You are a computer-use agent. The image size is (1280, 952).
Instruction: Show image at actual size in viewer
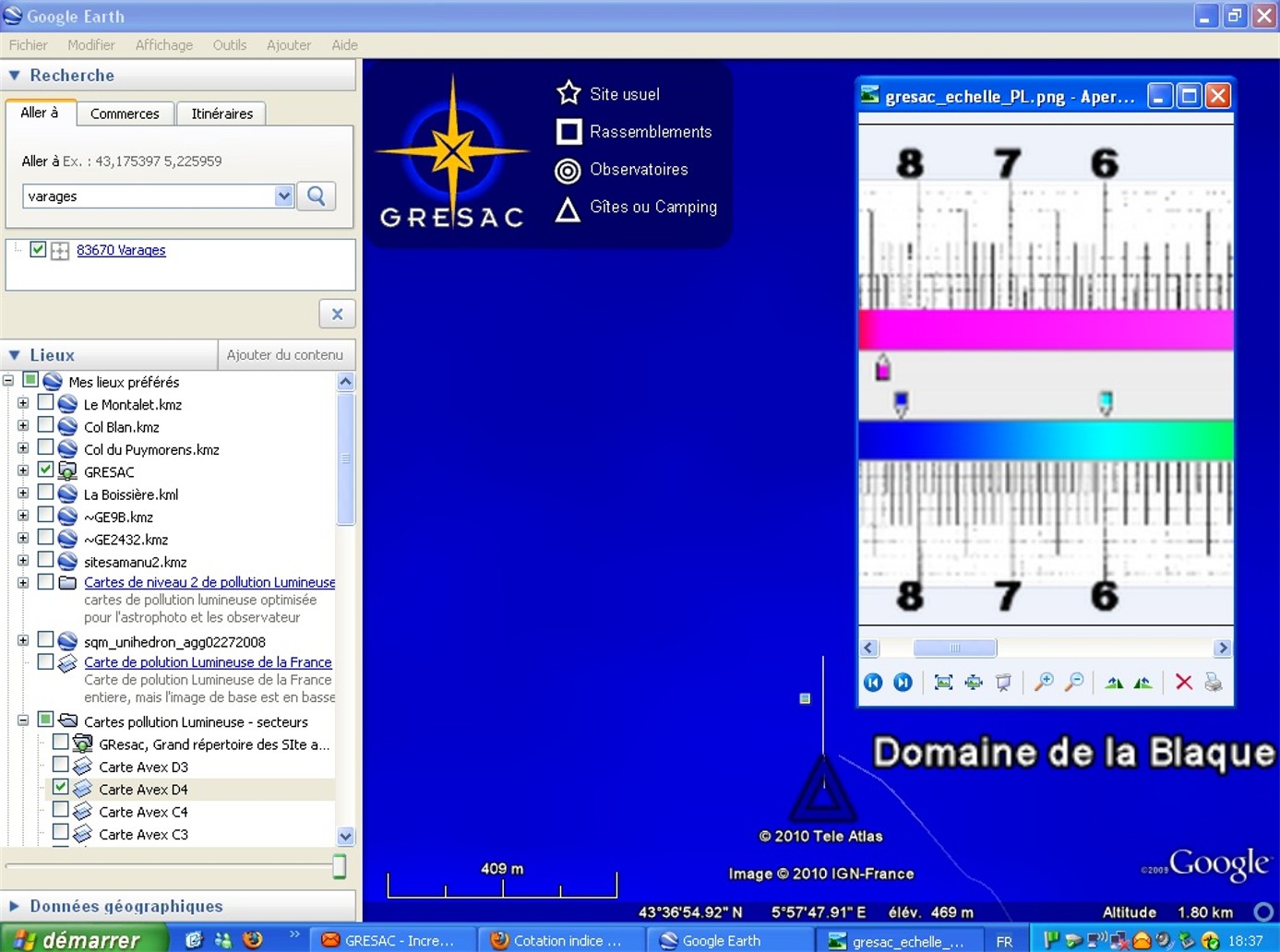tap(974, 683)
